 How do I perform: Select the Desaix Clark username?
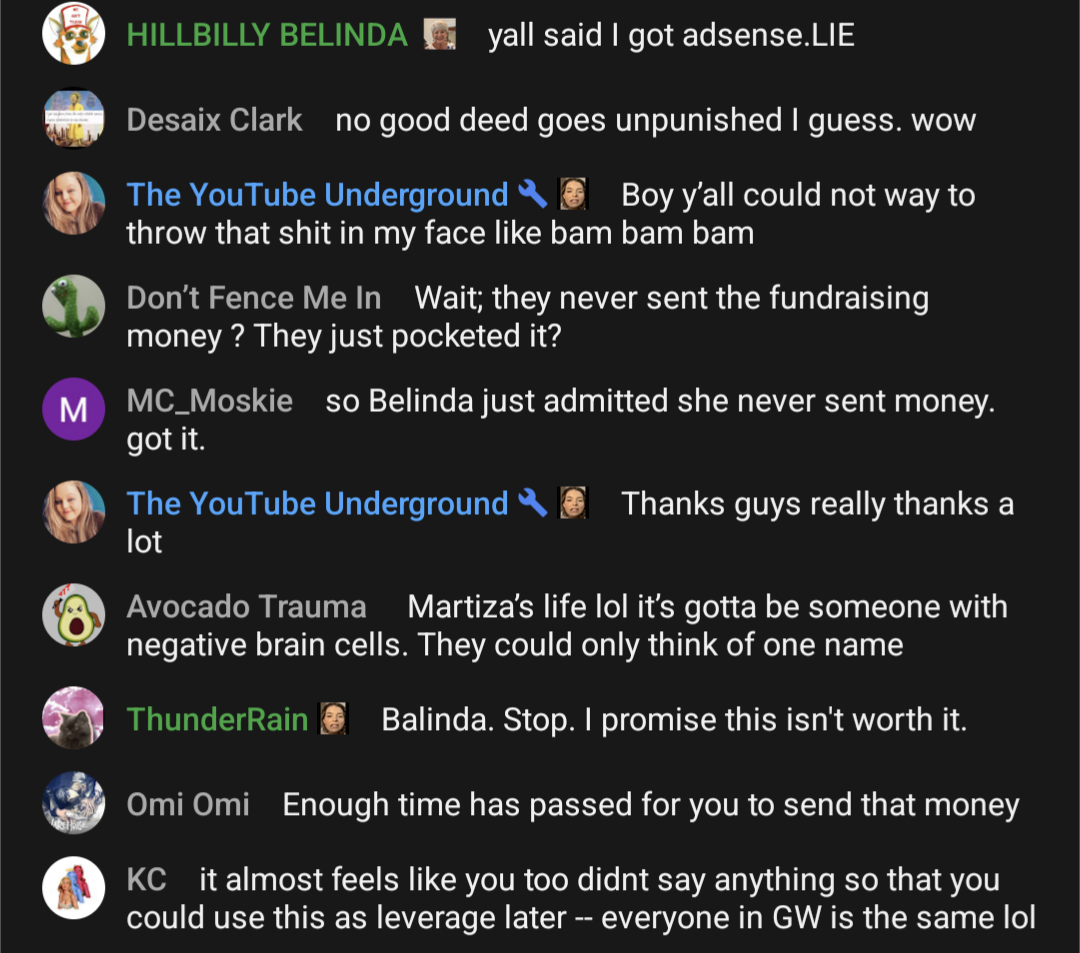pos(214,120)
